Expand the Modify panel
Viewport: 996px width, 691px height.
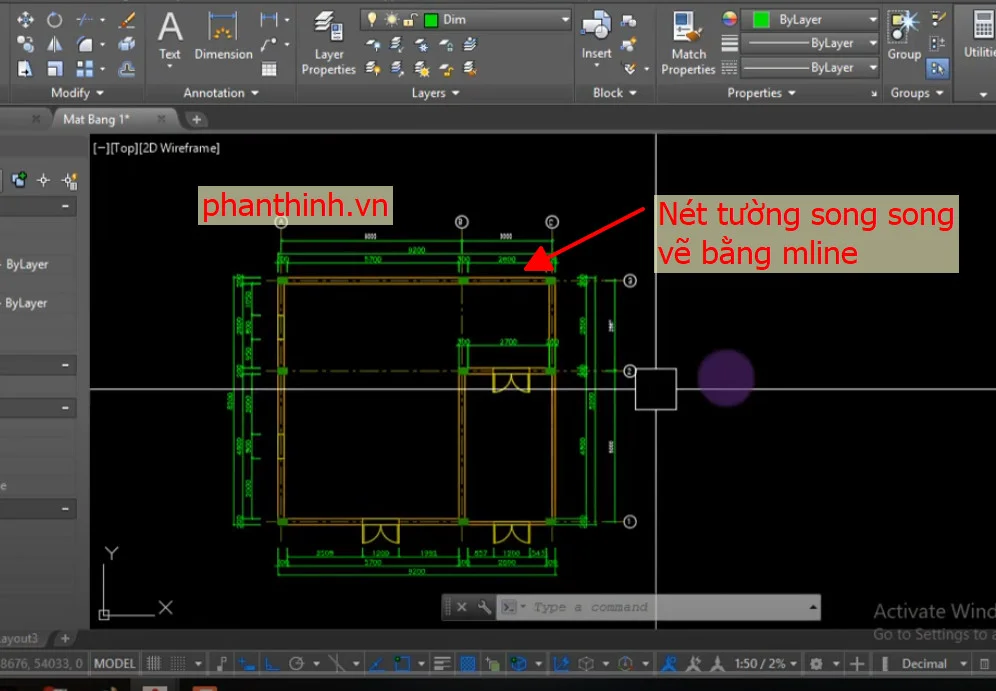[x=77, y=93]
